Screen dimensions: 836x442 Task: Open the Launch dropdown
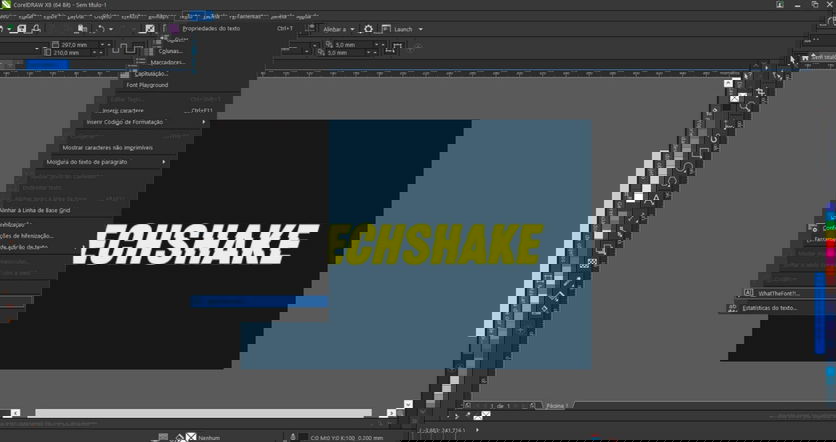pyautogui.click(x=406, y=29)
